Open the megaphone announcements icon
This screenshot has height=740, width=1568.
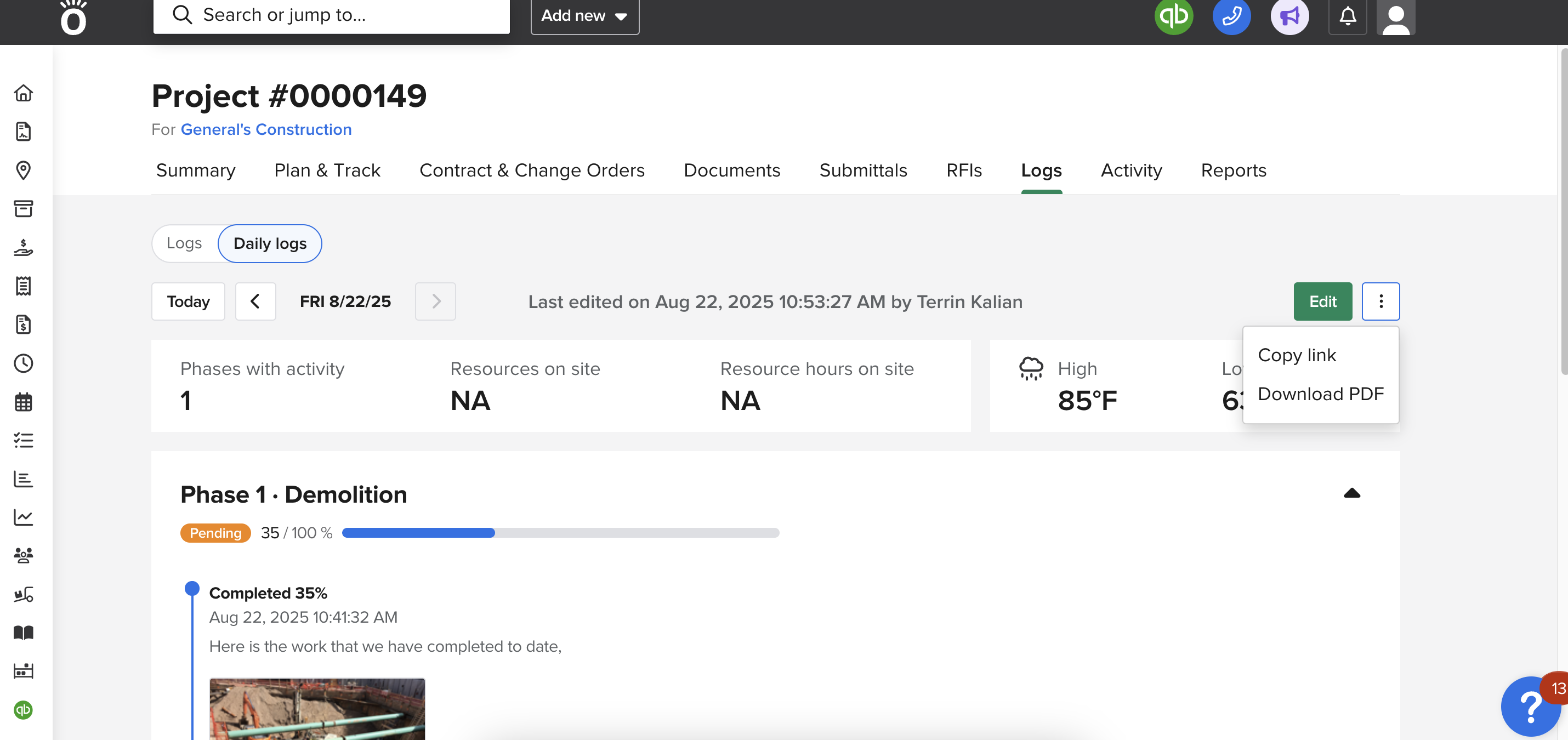click(x=1289, y=16)
